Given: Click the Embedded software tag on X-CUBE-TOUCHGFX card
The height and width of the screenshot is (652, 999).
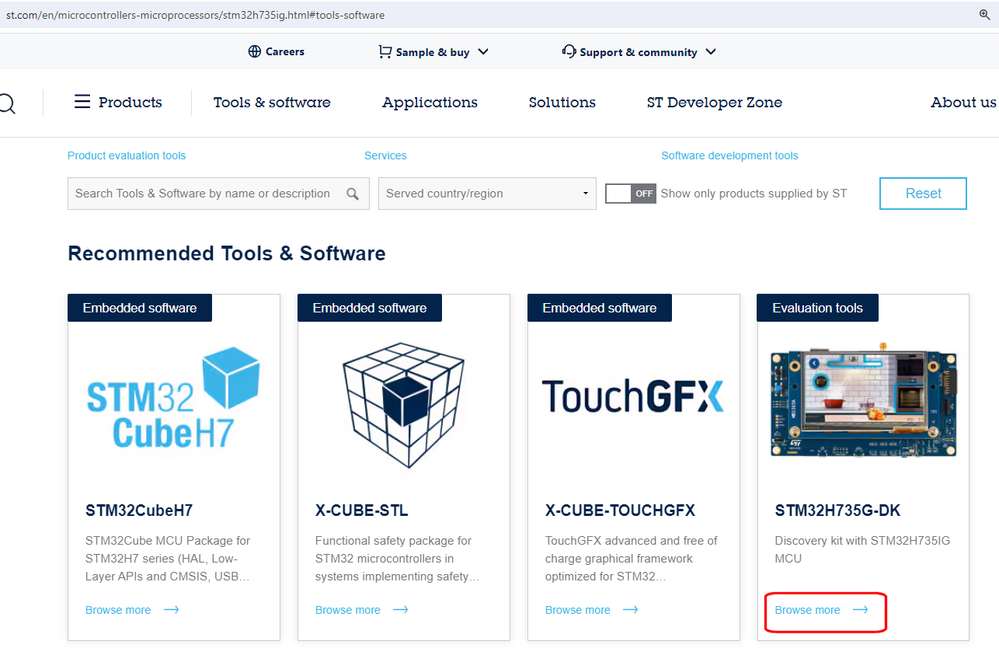Looking at the screenshot, I should [x=600, y=308].
